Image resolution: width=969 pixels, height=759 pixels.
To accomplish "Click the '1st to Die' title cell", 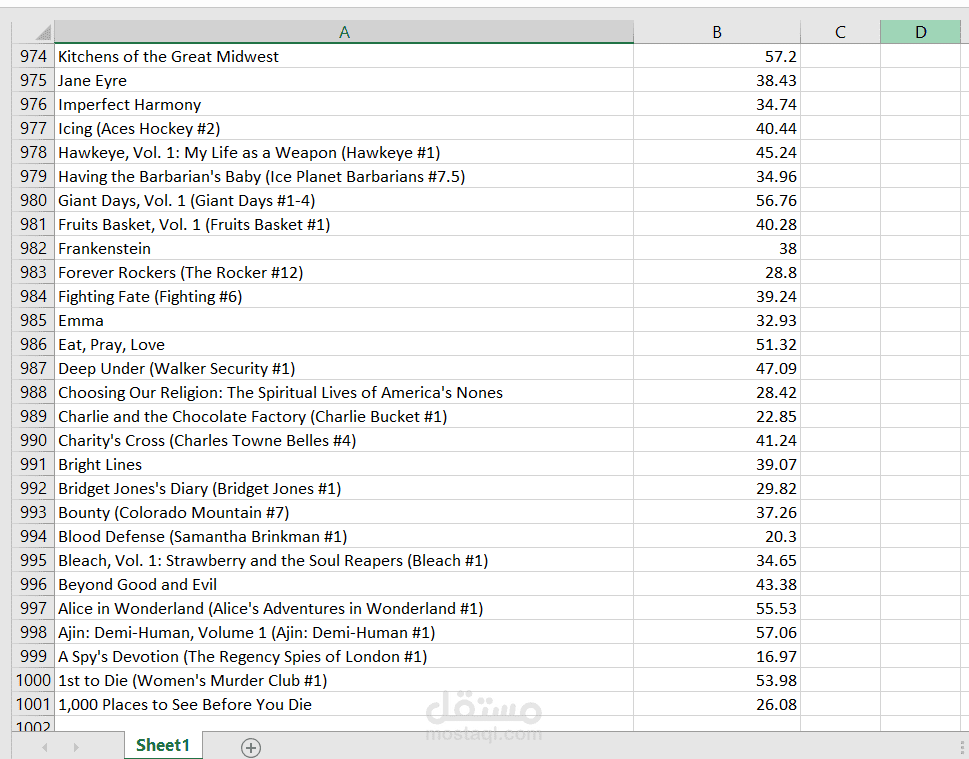I will point(344,680).
